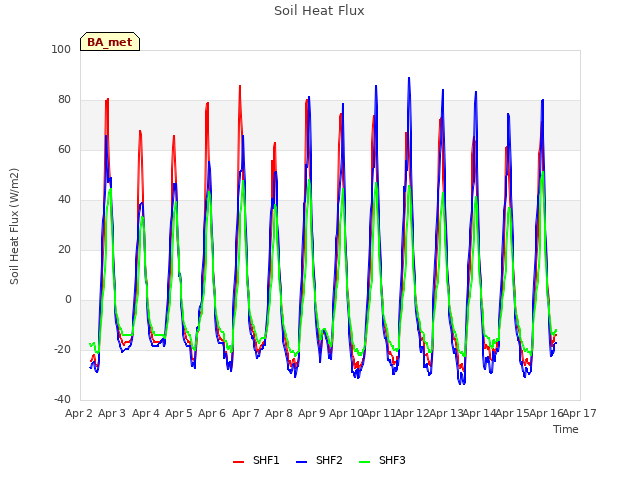Click the Apr 7 x-axis tick label
This screenshot has height=480, width=640.
click(246, 413)
